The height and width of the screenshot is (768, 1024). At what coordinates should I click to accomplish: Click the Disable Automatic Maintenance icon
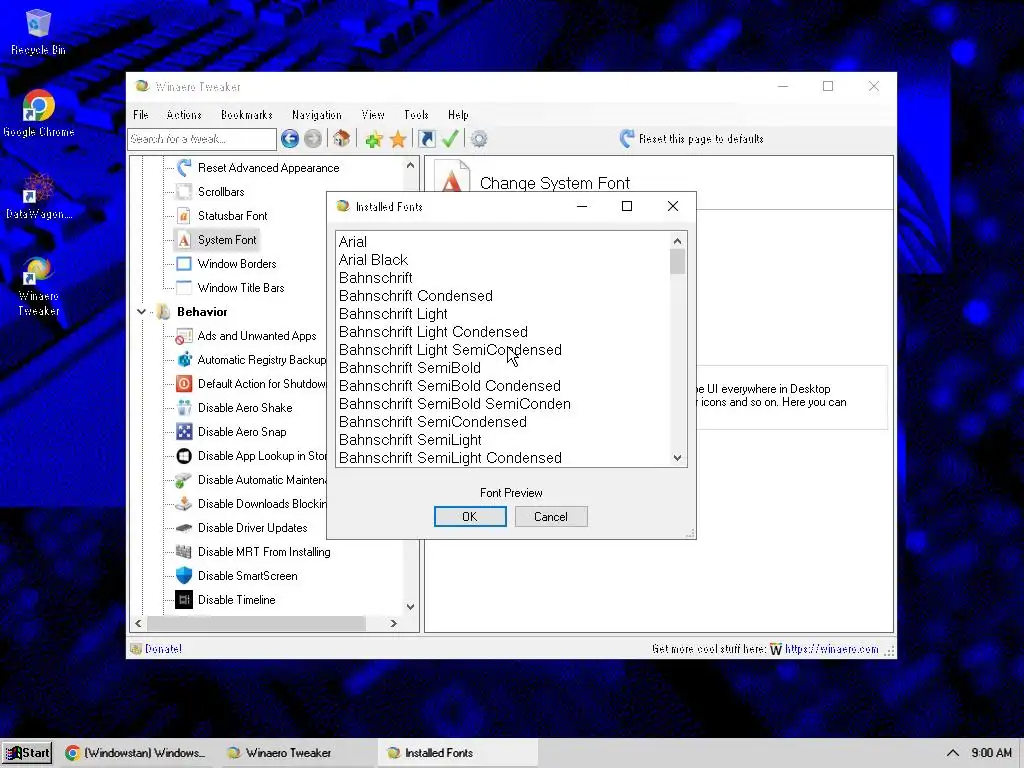(184, 480)
